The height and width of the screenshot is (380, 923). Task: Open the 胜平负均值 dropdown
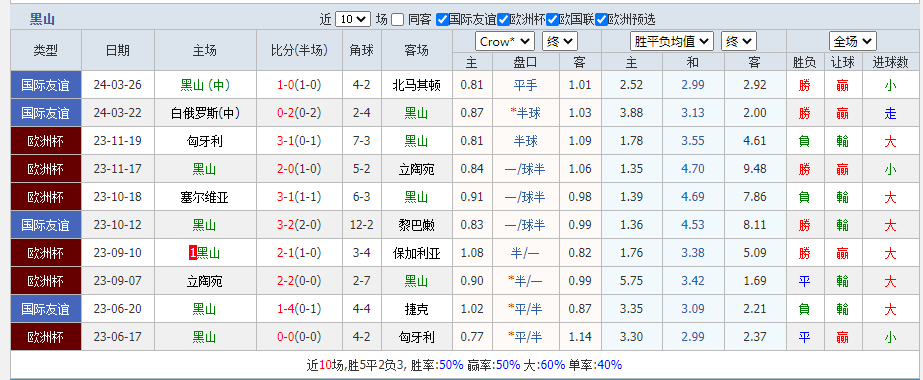(672, 41)
